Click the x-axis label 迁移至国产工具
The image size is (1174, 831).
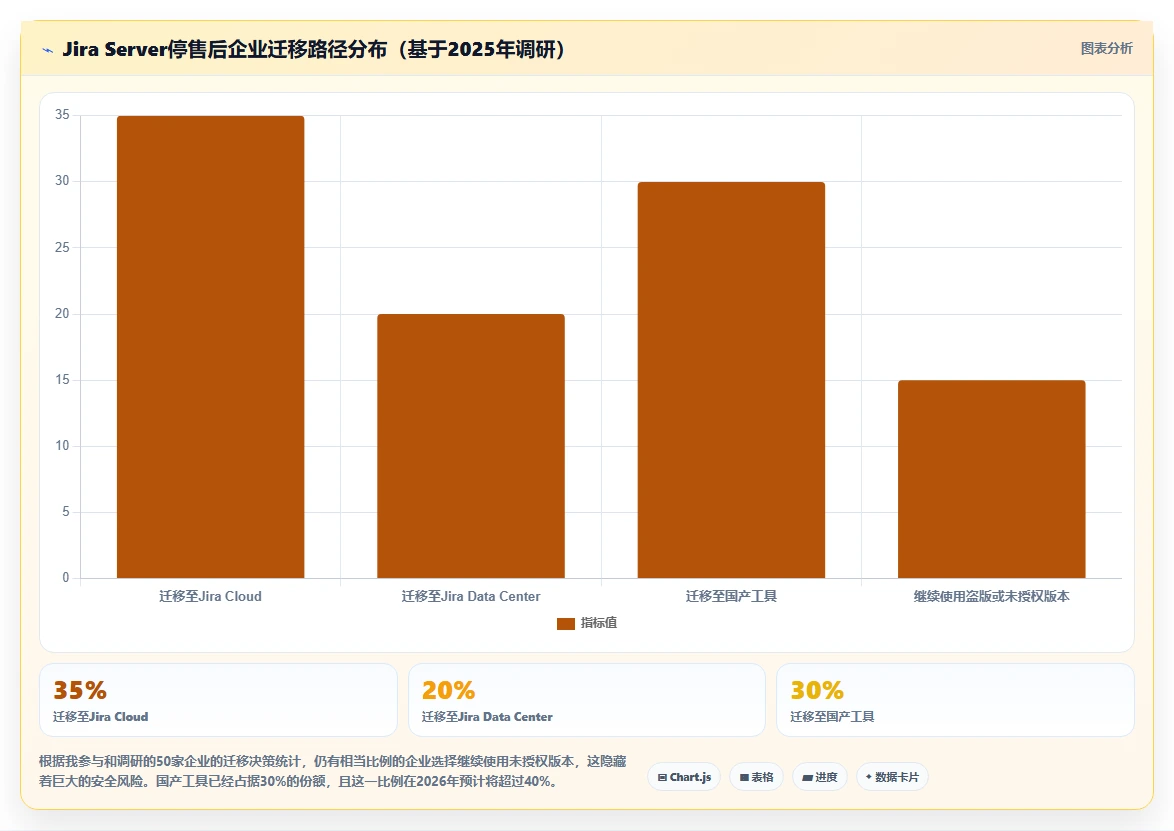coord(732,597)
